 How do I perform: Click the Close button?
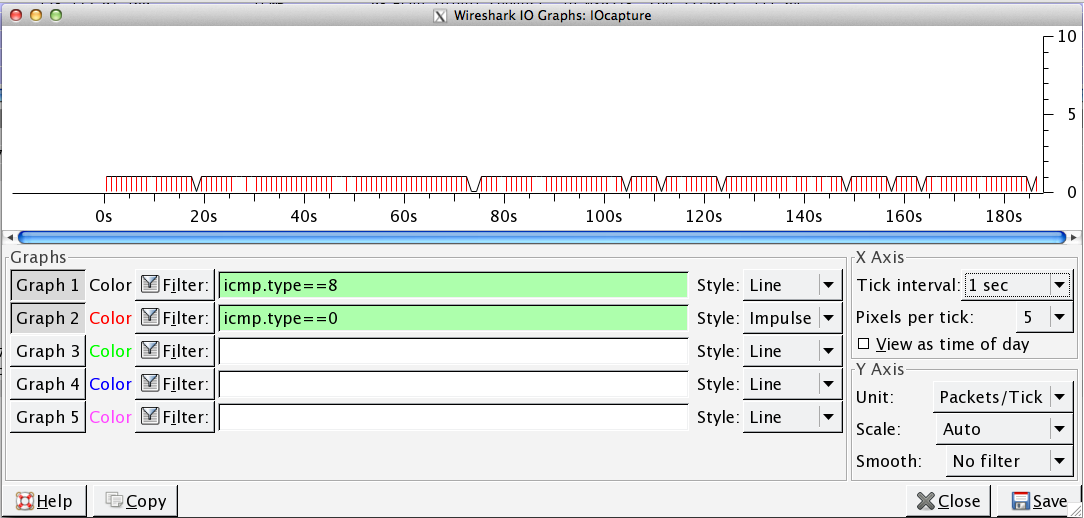[948, 501]
